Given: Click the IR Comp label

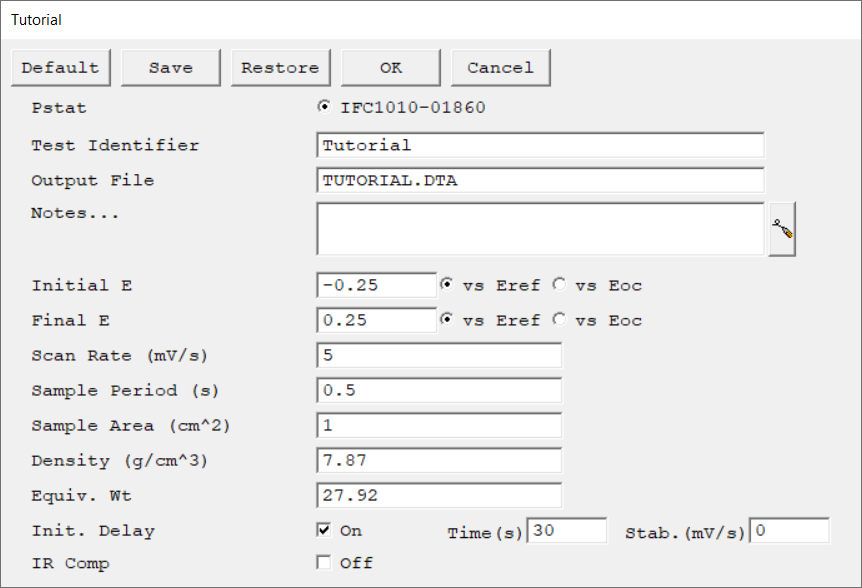Looking at the screenshot, I should click(70, 563).
